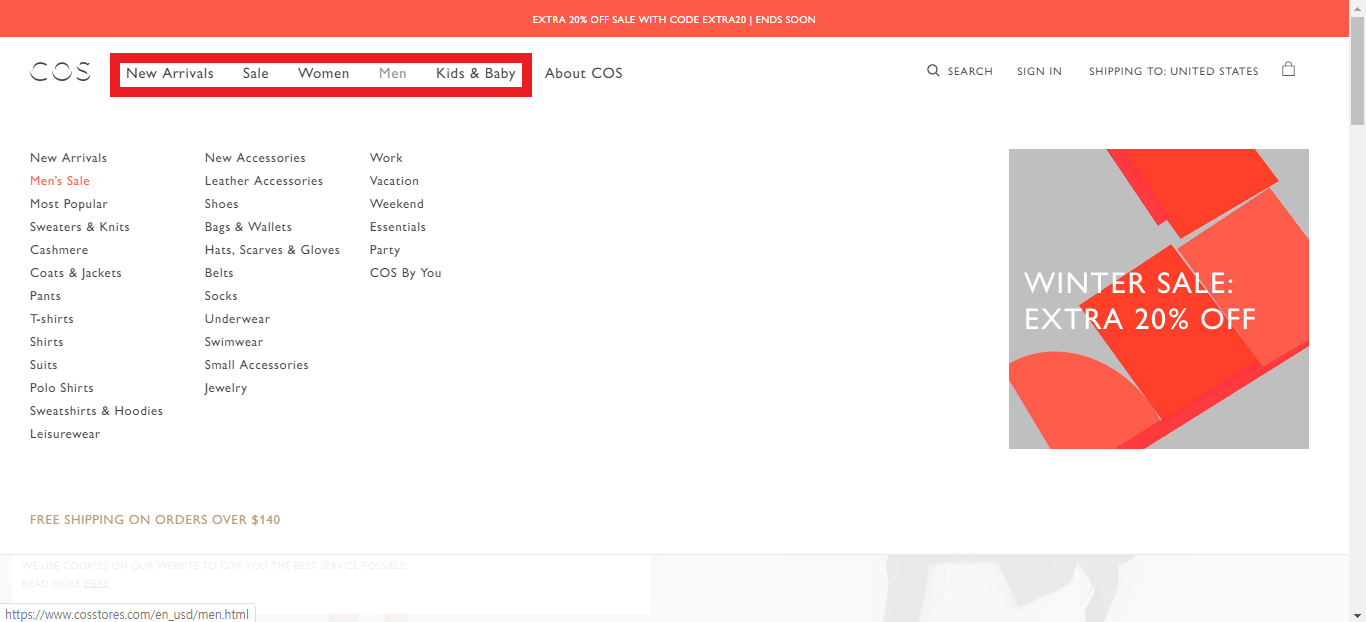Open the About COS menu
The width and height of the screenshot is (1366, 622).
tap(584, 73)
